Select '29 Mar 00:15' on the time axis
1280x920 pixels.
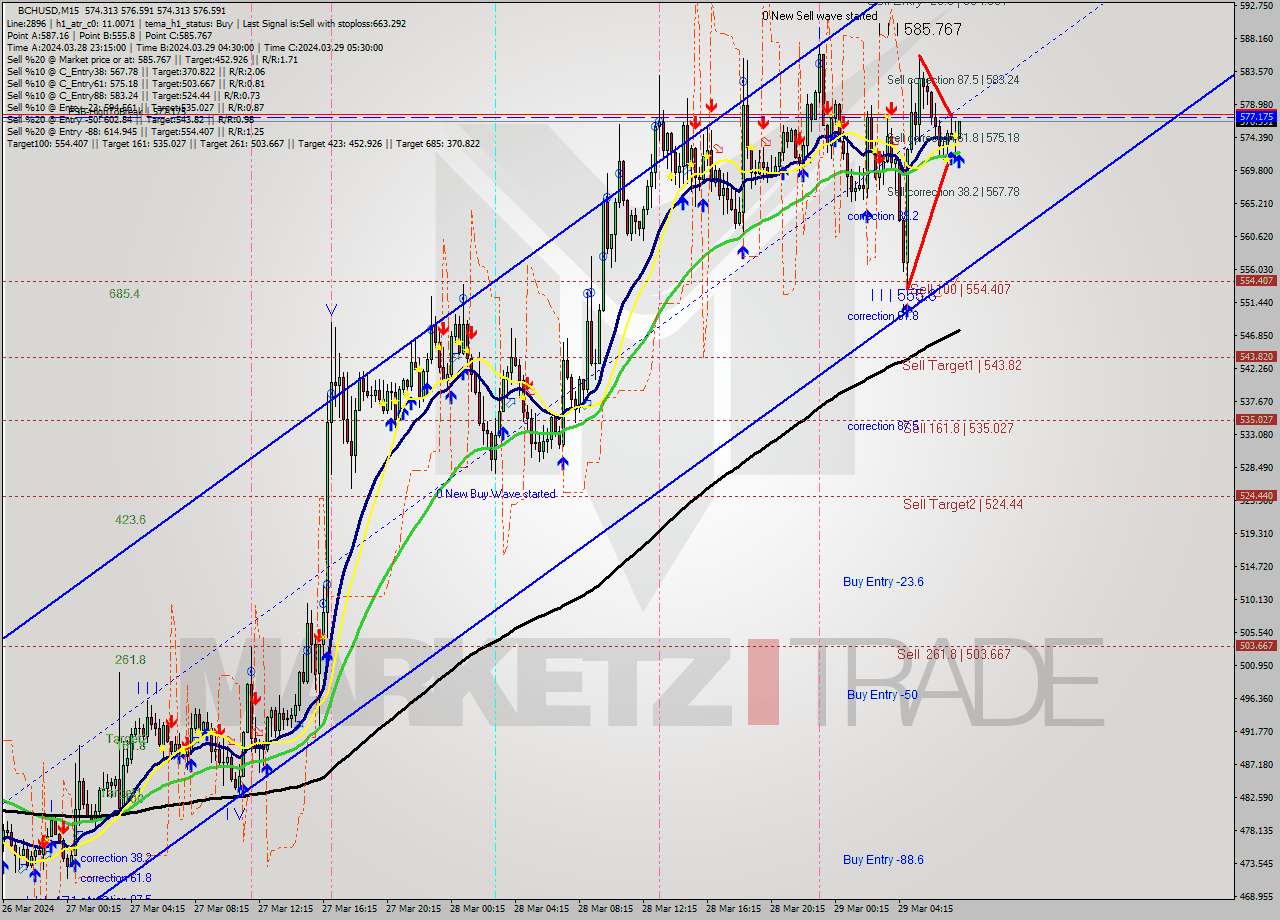coord(862,910)
